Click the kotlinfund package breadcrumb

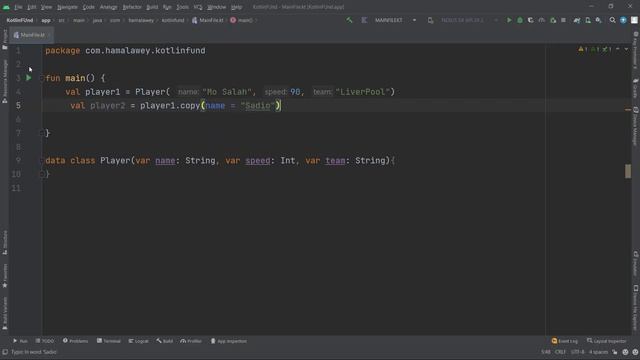pyautogui.click(x=173, y=20)
